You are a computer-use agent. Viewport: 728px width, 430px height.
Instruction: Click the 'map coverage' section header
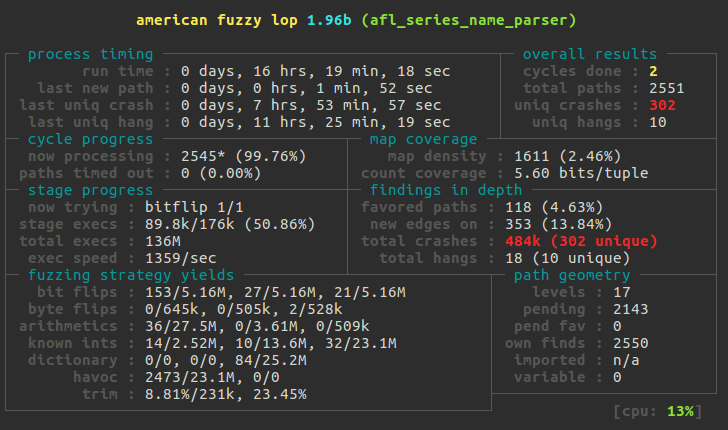(x=423, y=139)
